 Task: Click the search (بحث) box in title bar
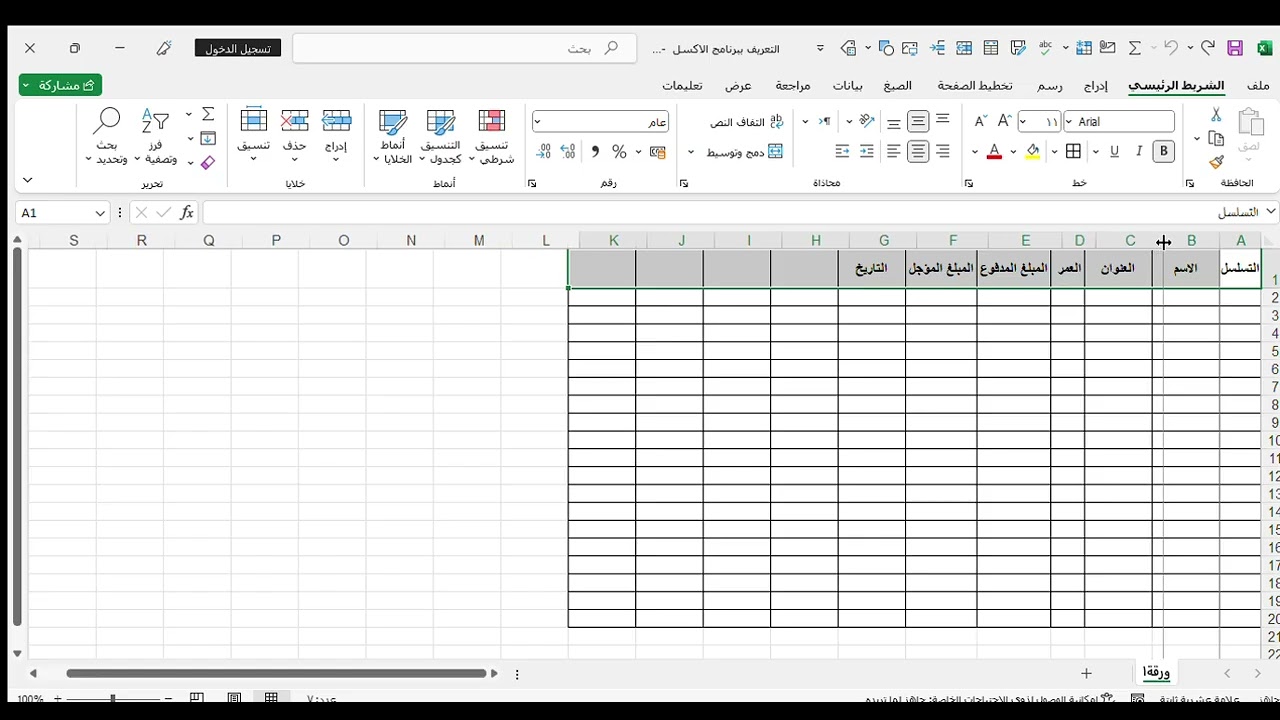(x=466, y=48)
